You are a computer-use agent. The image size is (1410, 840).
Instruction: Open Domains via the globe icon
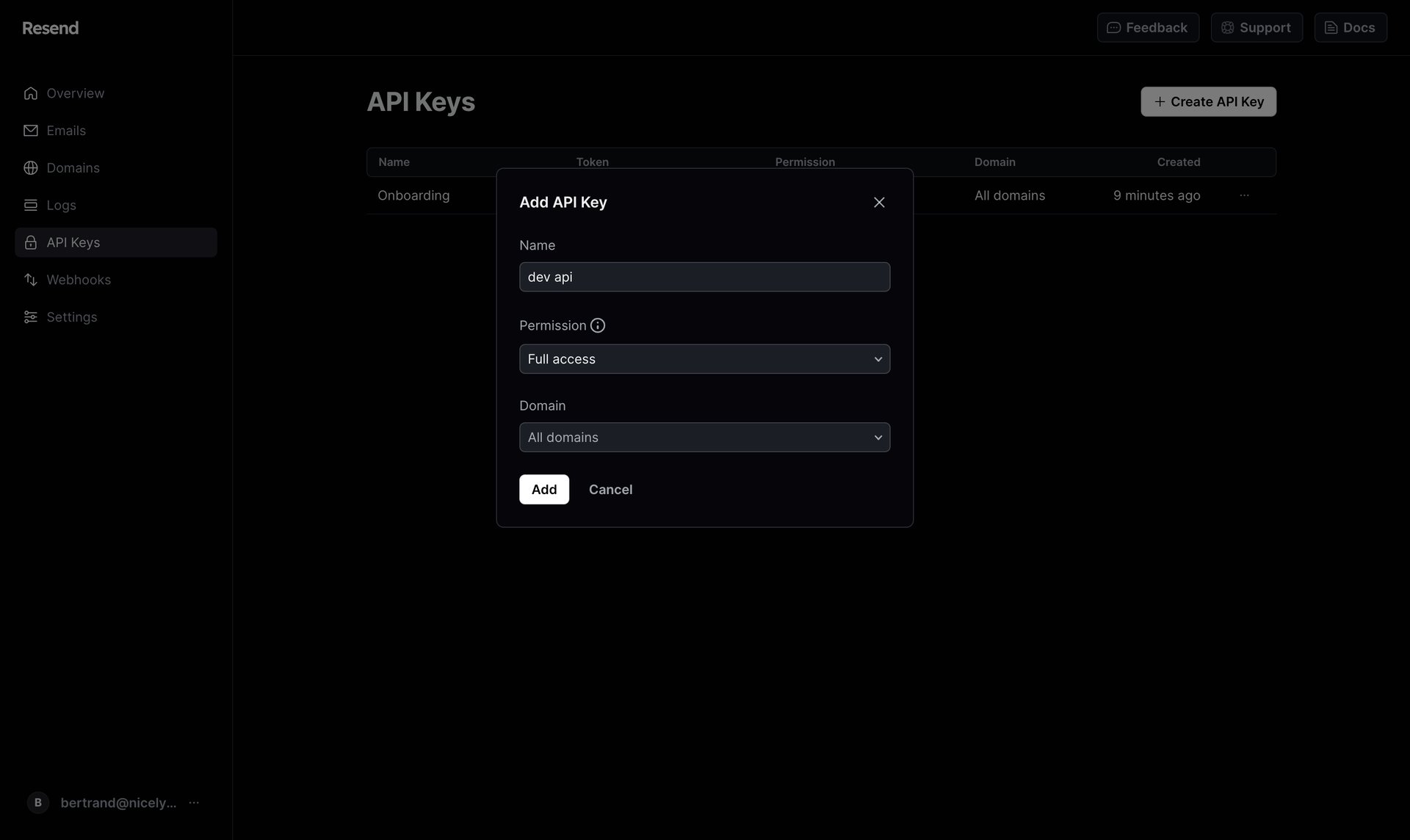click(x=31, y=167)
